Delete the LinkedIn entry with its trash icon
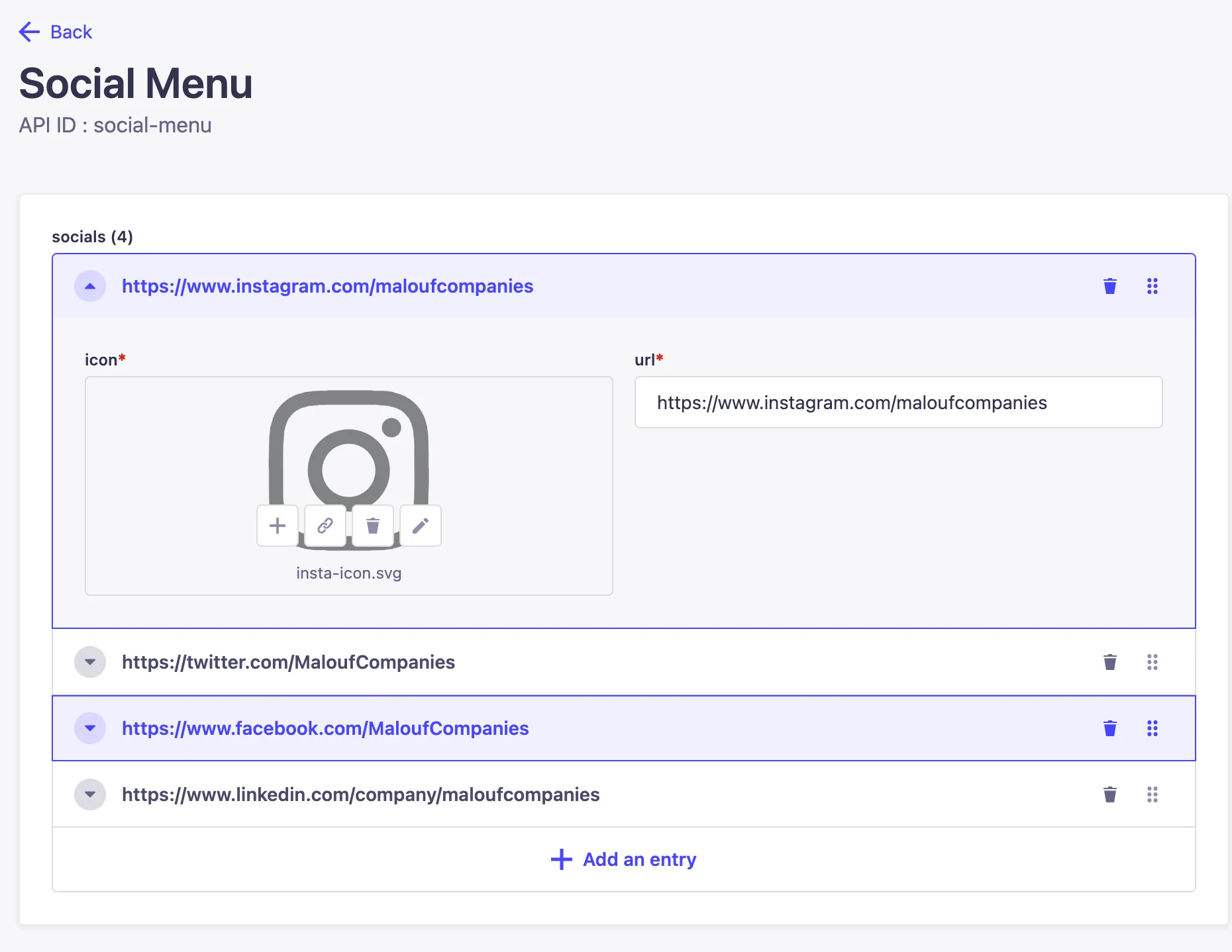This screenshot has width=1232, height=952. [1109, 794]
